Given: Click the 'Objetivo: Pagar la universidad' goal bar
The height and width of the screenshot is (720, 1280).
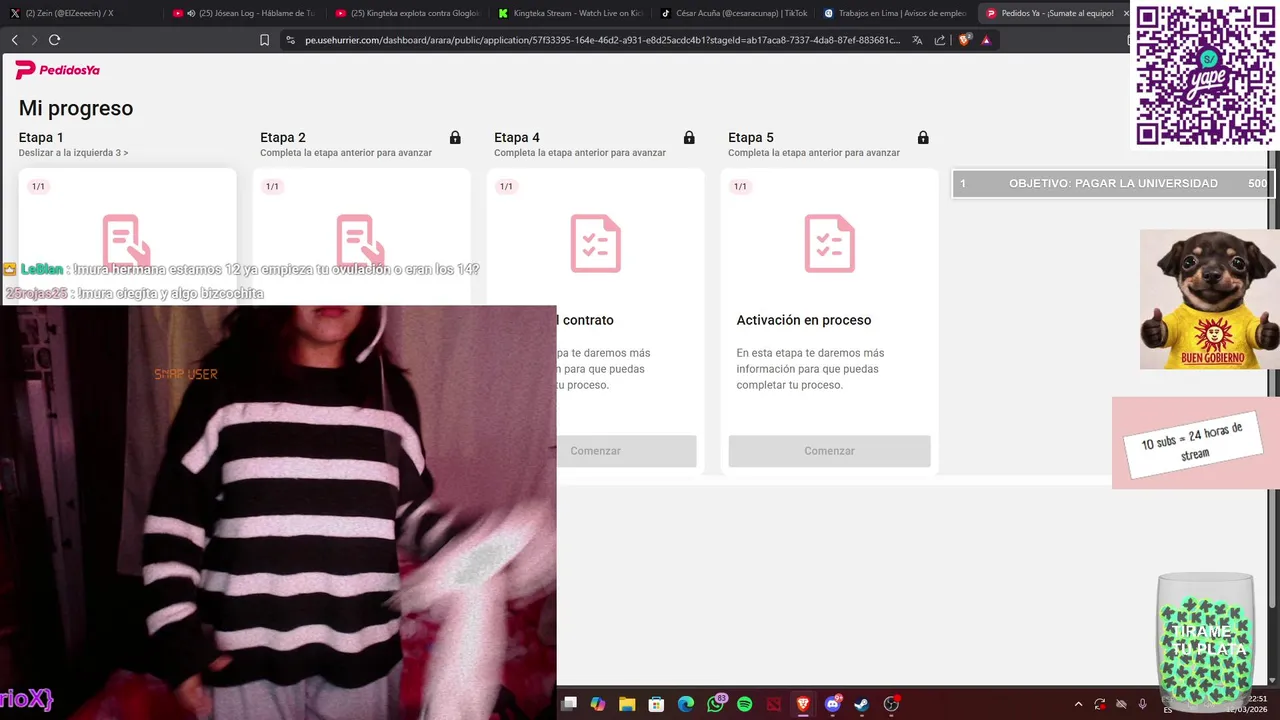Looking at the screenshot, I should tap(1113, 183).
